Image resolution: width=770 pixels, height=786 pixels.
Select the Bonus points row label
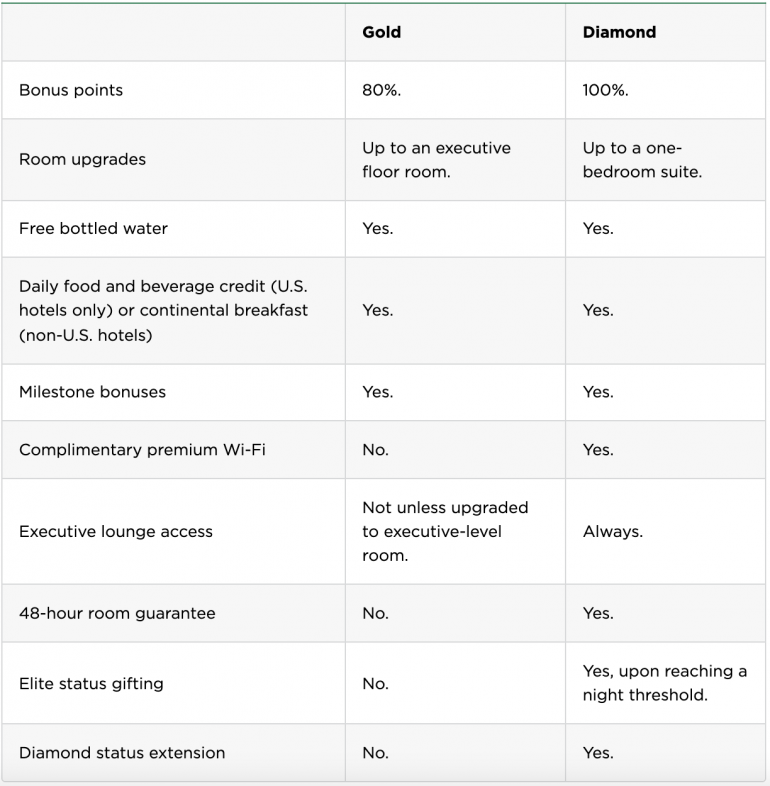pyautogui.click(x=71, y=90)
